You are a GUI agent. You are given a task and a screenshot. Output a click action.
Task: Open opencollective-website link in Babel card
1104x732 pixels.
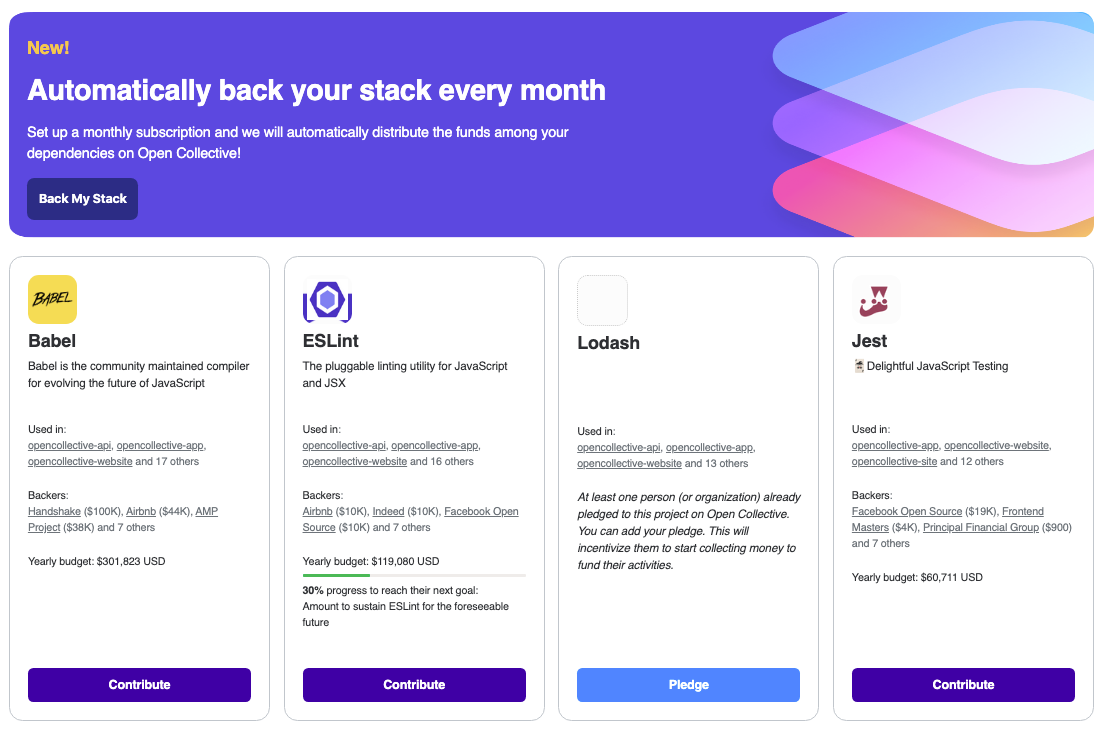point(80,462)
